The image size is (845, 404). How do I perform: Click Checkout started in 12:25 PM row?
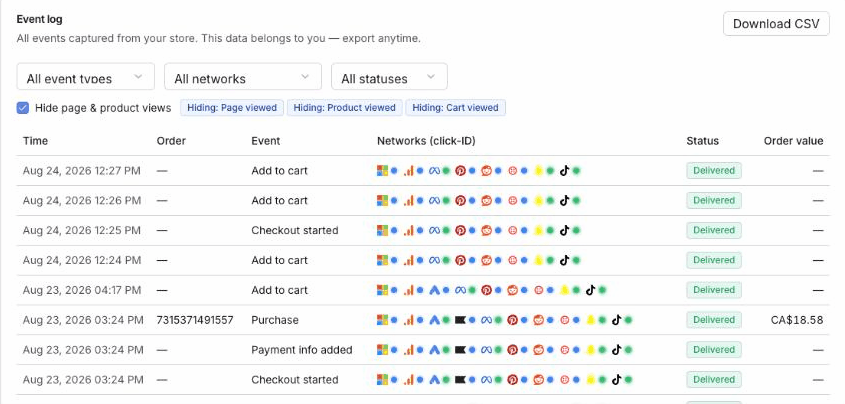pyautogui.click(x=295, y=231)
